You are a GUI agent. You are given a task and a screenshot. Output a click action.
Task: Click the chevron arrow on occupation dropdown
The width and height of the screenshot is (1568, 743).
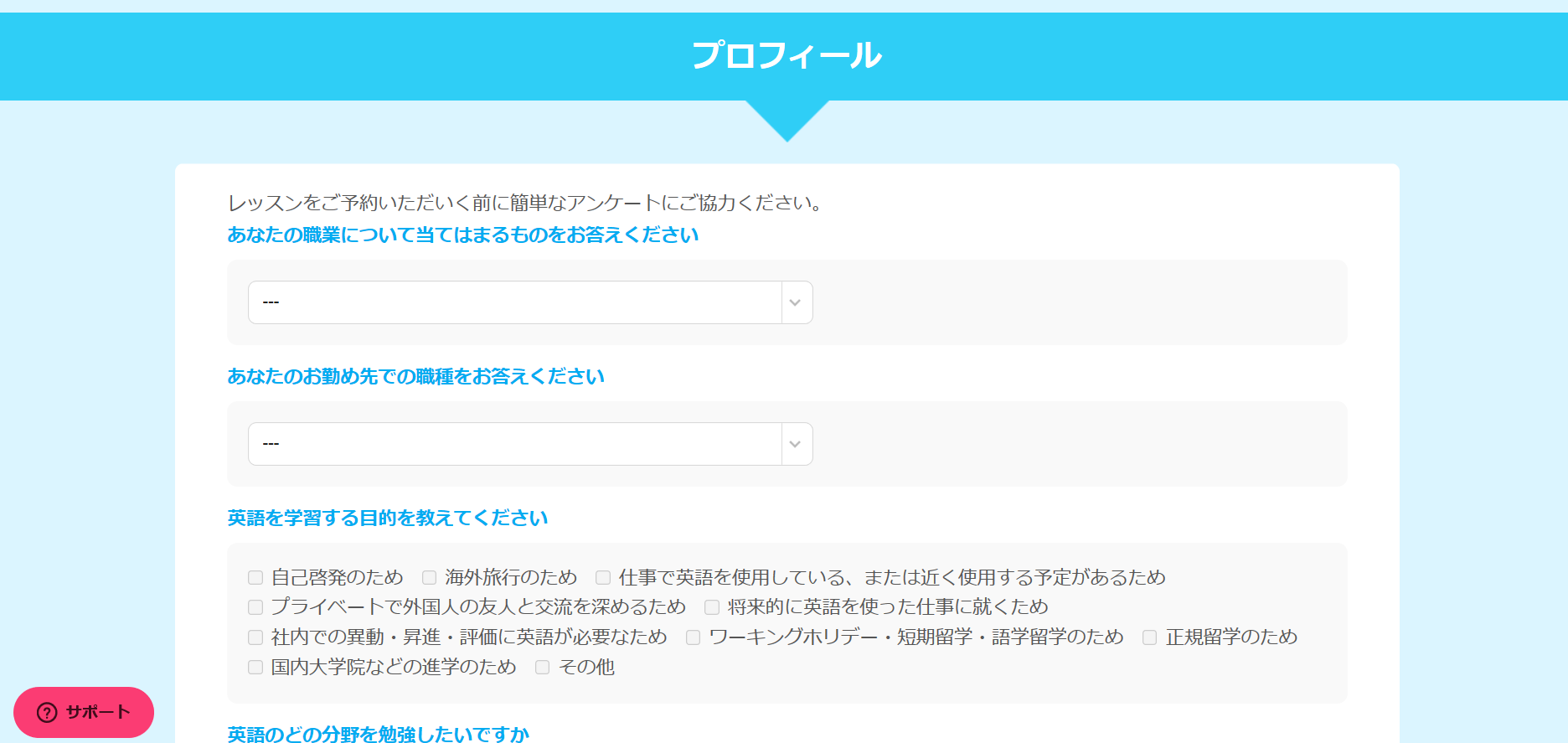[x=796, y=302]
